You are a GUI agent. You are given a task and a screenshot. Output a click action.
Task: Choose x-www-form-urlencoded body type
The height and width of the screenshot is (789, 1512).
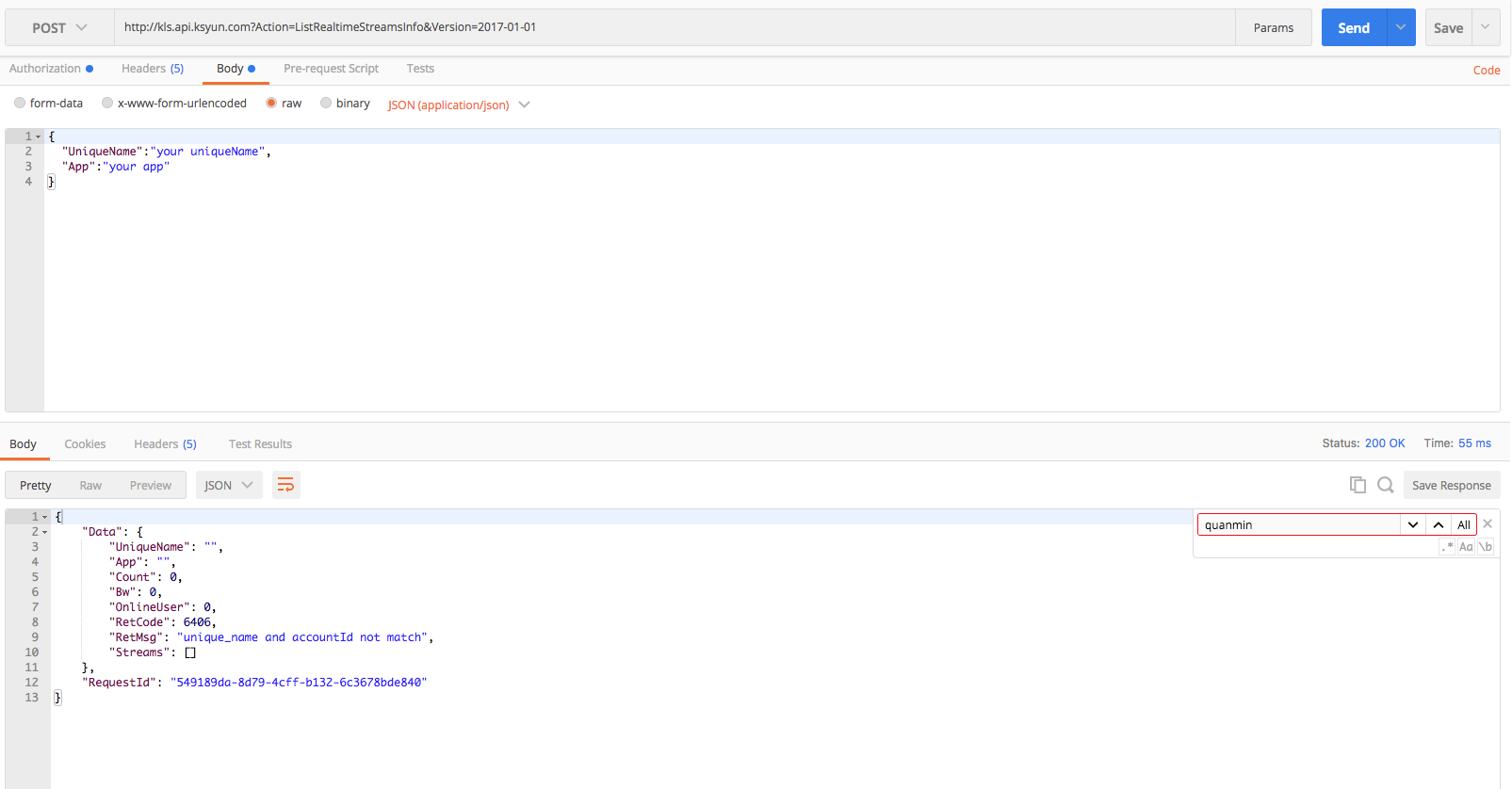point(107,104)
